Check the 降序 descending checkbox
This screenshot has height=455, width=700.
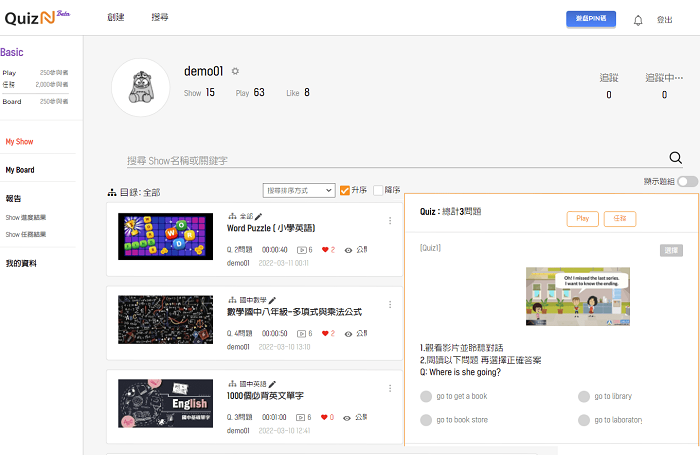tap(378, 190)
